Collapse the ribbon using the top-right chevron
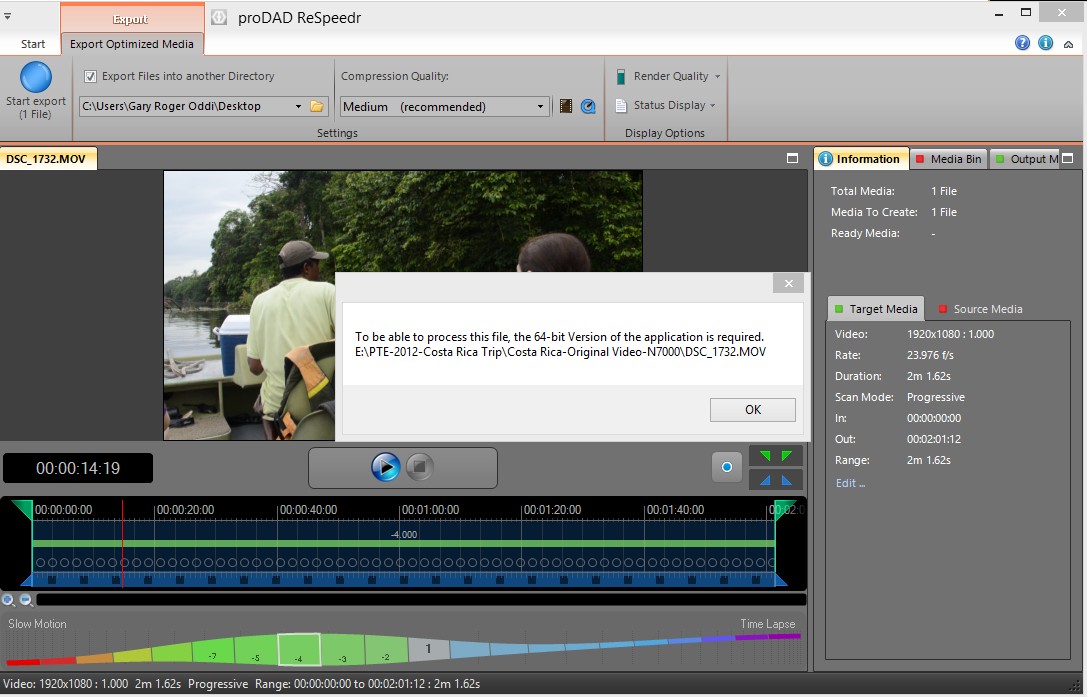 pos(1069,44)
